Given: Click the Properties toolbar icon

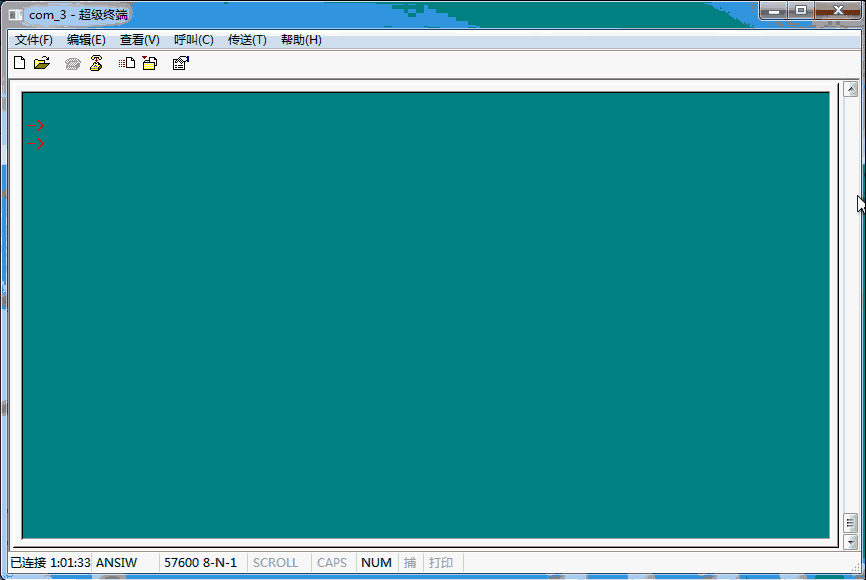Looking at the screenshot, I should [181, 63].
